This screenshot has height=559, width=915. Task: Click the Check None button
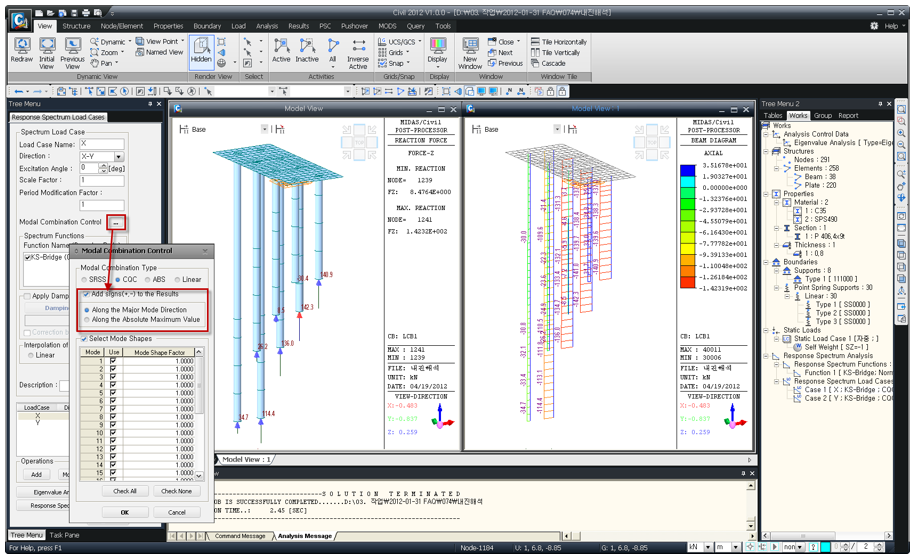[x=176, y=491]
